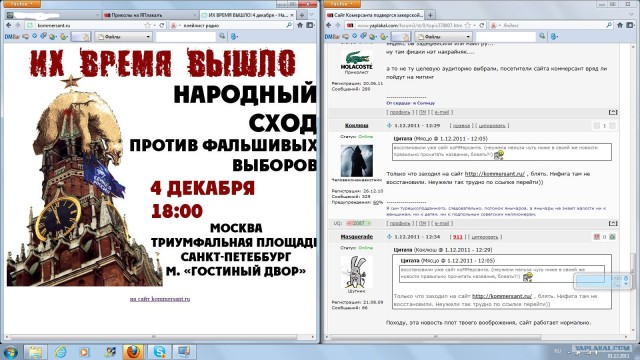Image resolution: width=640 pixels, height=360 pixels.
Task: Go back in the right yaplakal window
Action: click(329, 25)
